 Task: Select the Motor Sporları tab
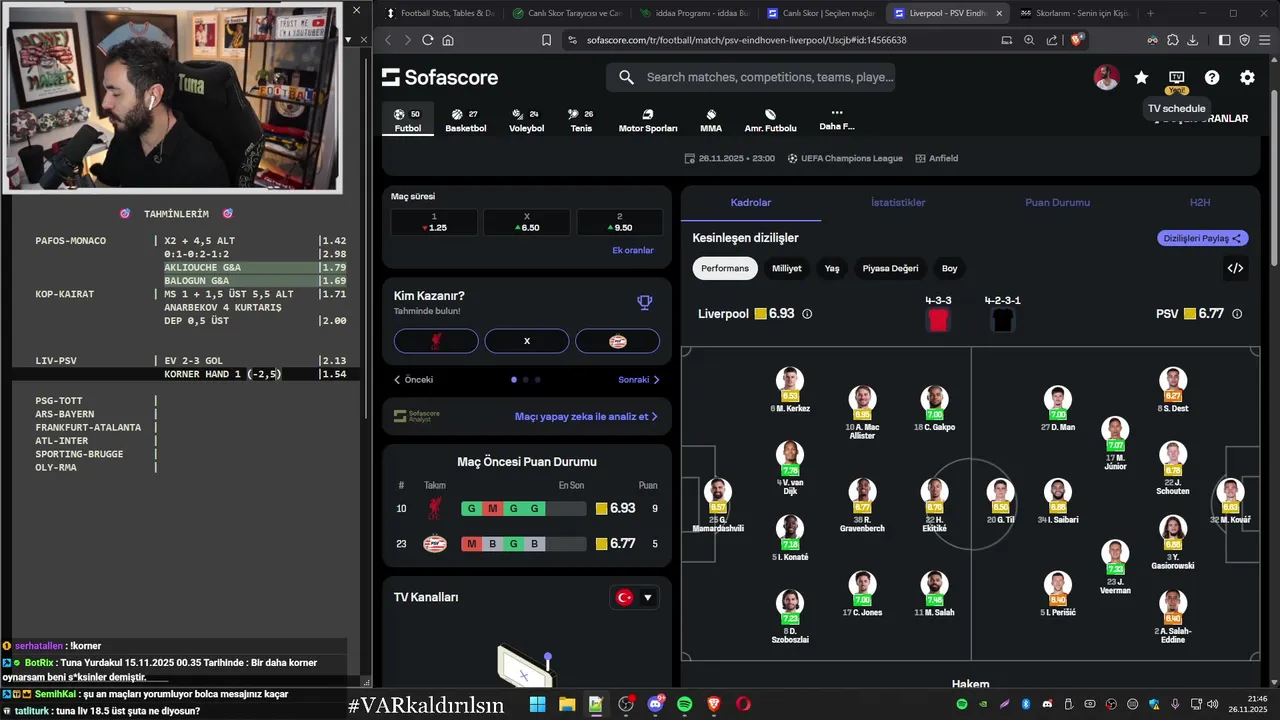(x=648, y=120)
